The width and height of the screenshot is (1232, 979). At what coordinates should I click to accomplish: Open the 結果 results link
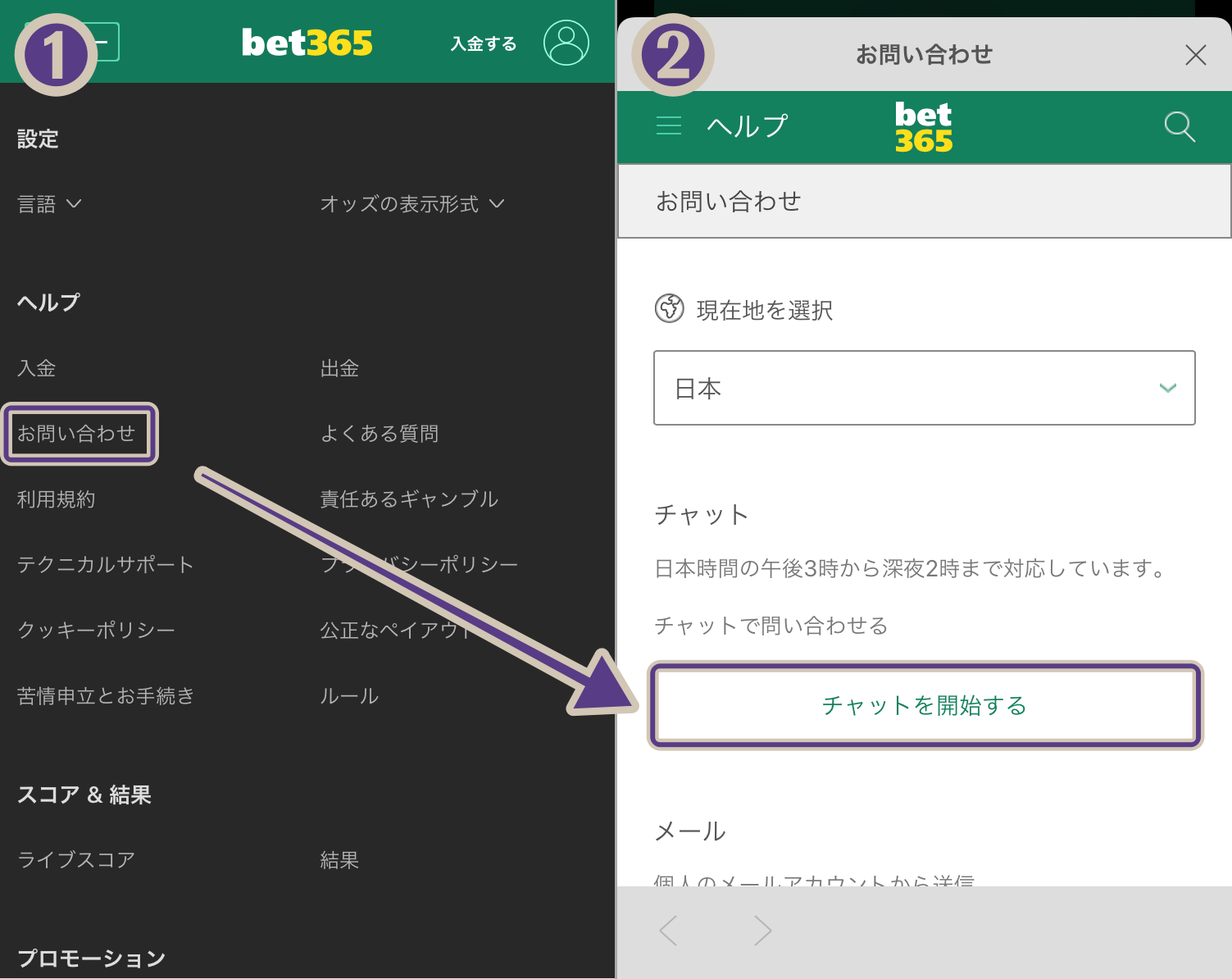pos(339,859)
